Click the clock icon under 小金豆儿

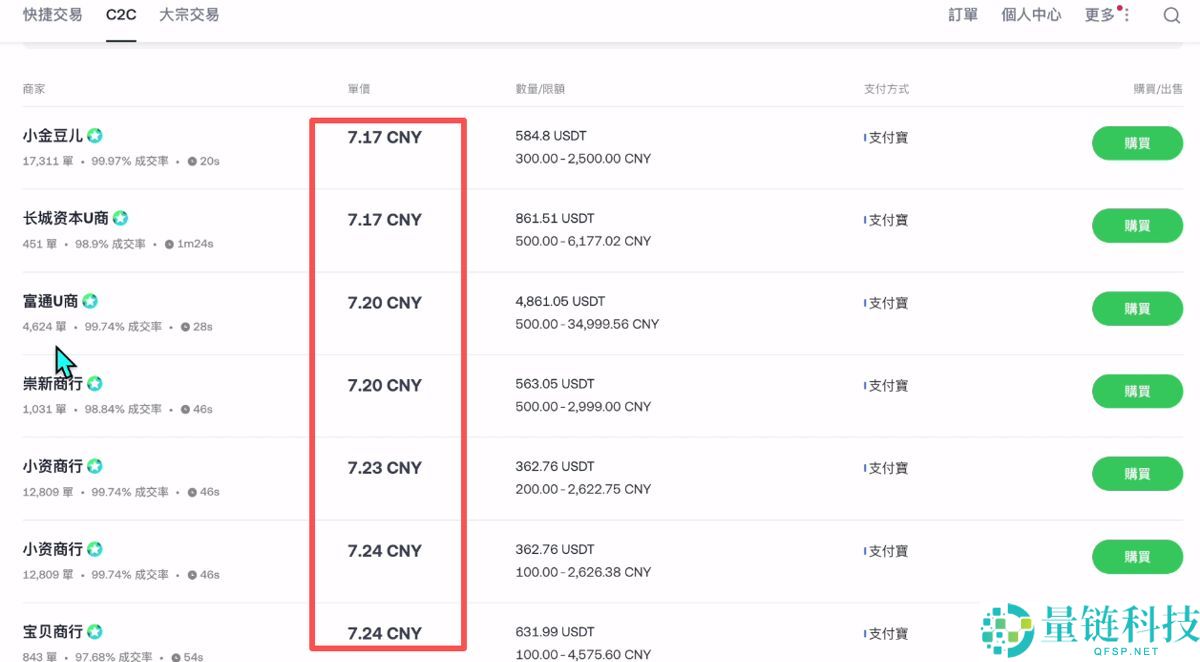pyautogui.click(x=192, y=161)
